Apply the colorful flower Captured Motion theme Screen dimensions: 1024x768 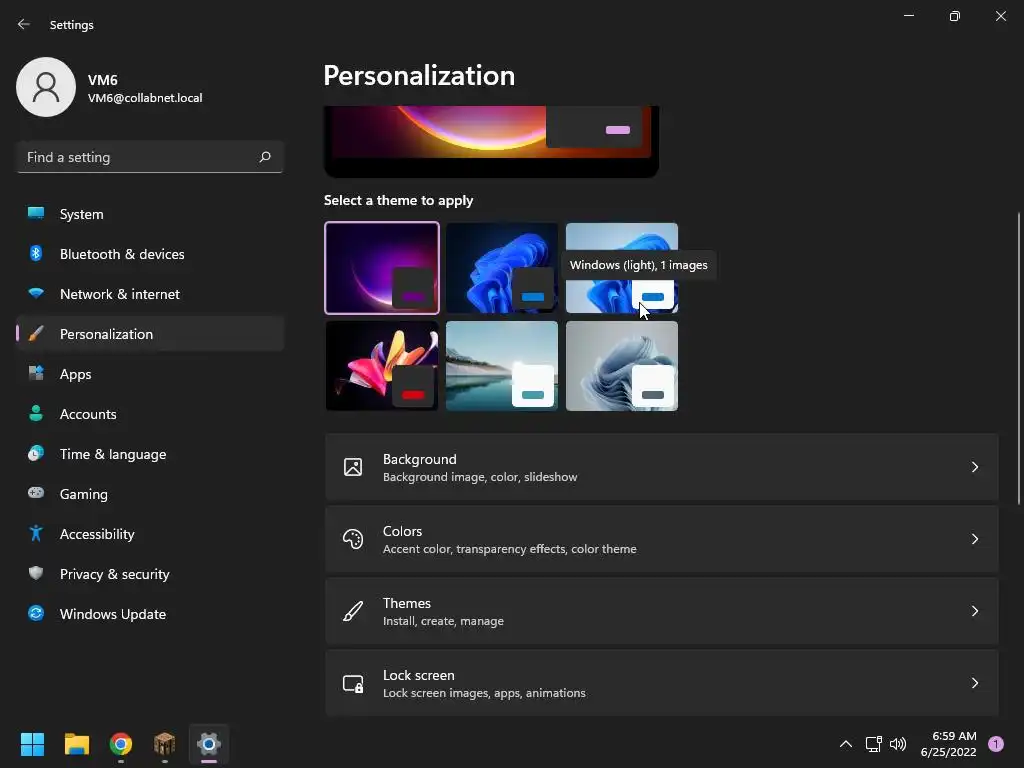382,366
